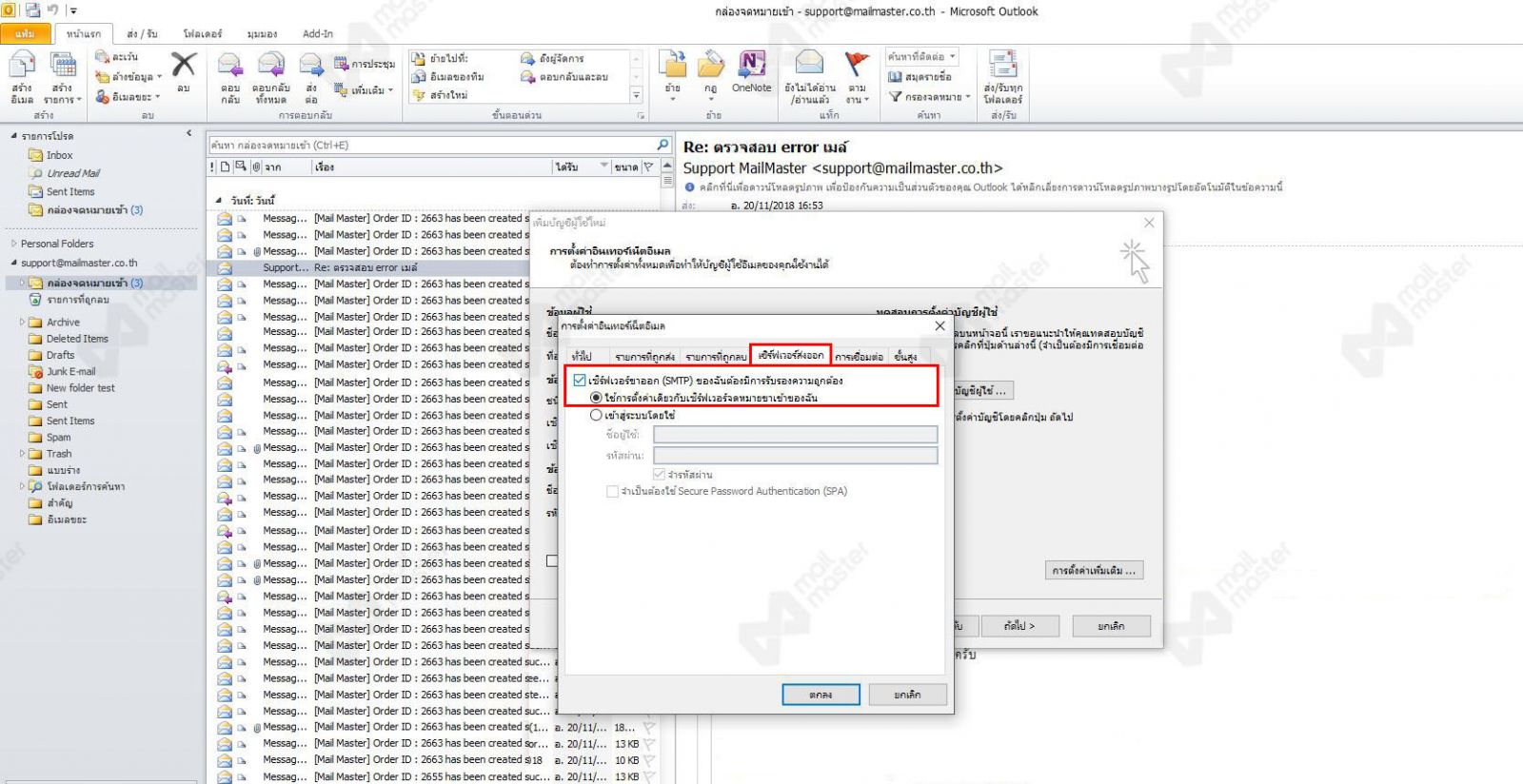Click ยกเลิก in the internet email settings dialog
1523x784 pixels.
(x=907, y=695)
